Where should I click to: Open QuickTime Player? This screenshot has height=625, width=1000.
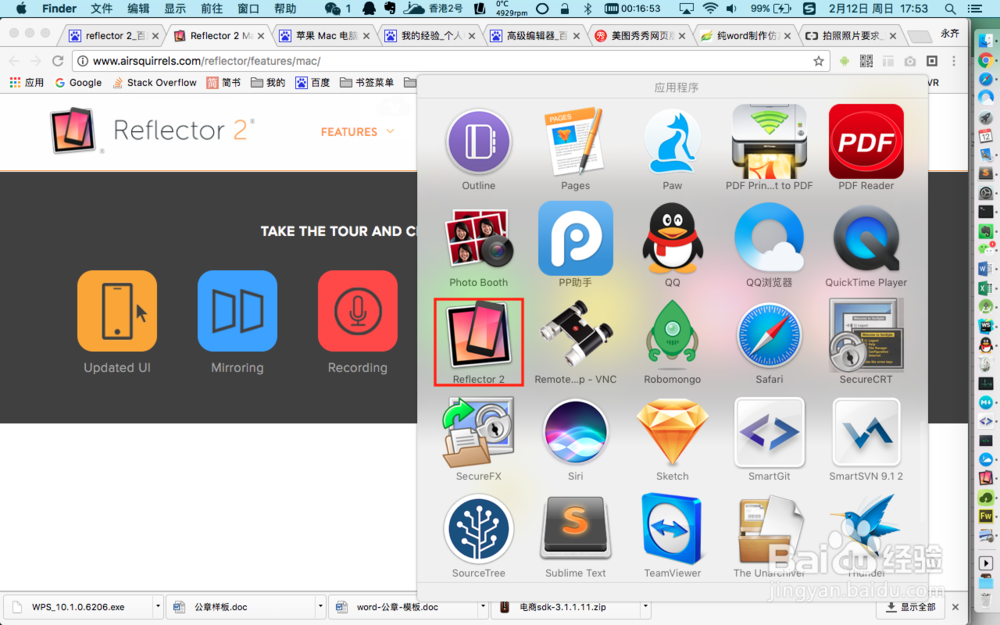tap(866, 239)
